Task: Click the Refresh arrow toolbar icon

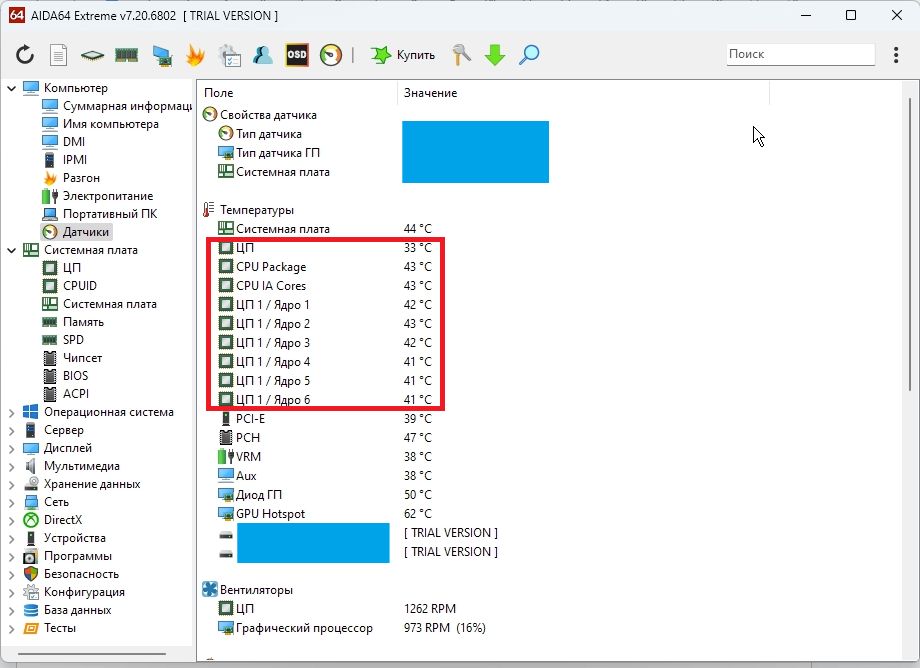Action: point(25,55)
